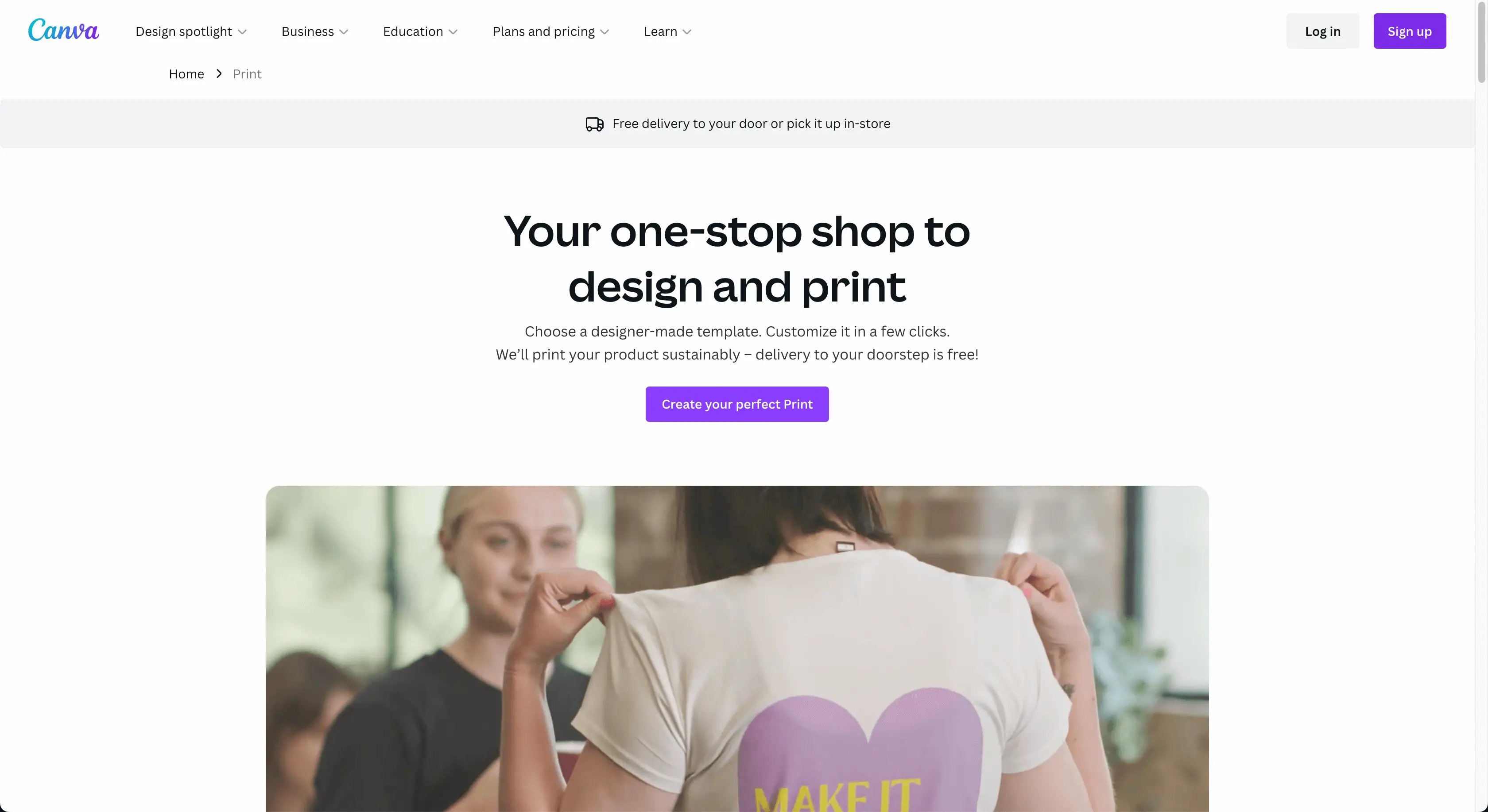Click the Log in button
This screenshot has width=1488, height=812.
[1323, 31]
